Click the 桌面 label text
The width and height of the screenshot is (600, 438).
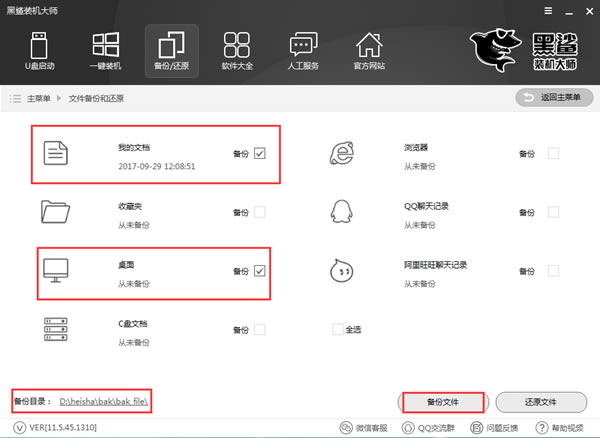[126, 265]
